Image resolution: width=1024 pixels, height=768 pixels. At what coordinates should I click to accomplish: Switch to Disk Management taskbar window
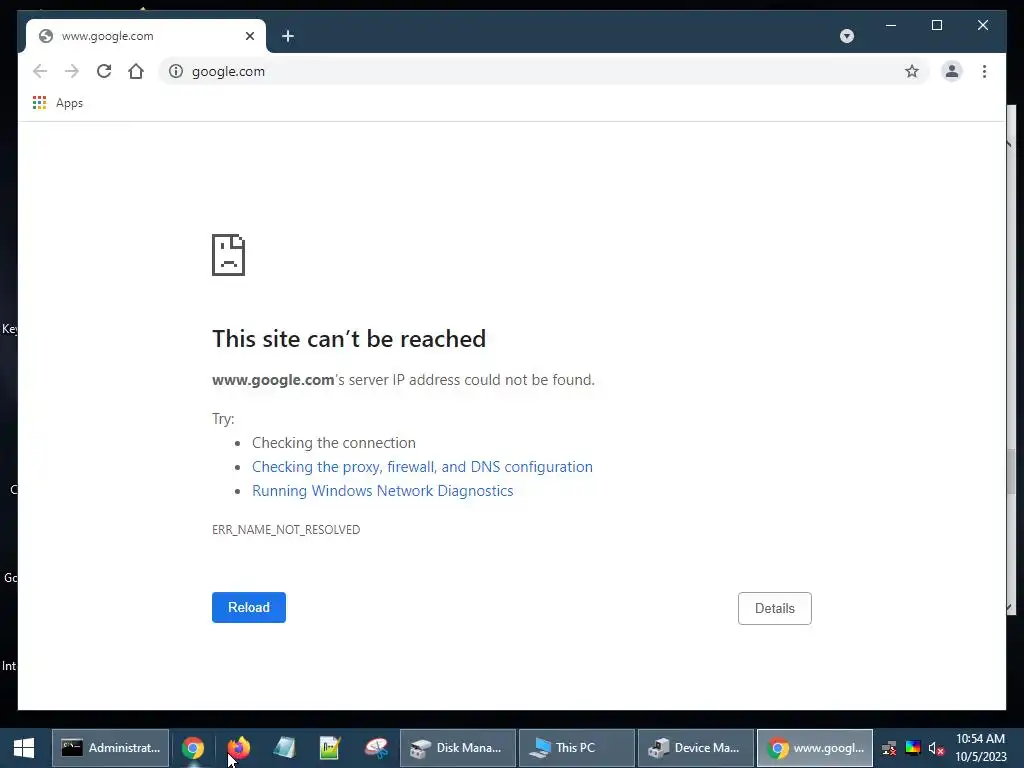(x=458, y=748)
